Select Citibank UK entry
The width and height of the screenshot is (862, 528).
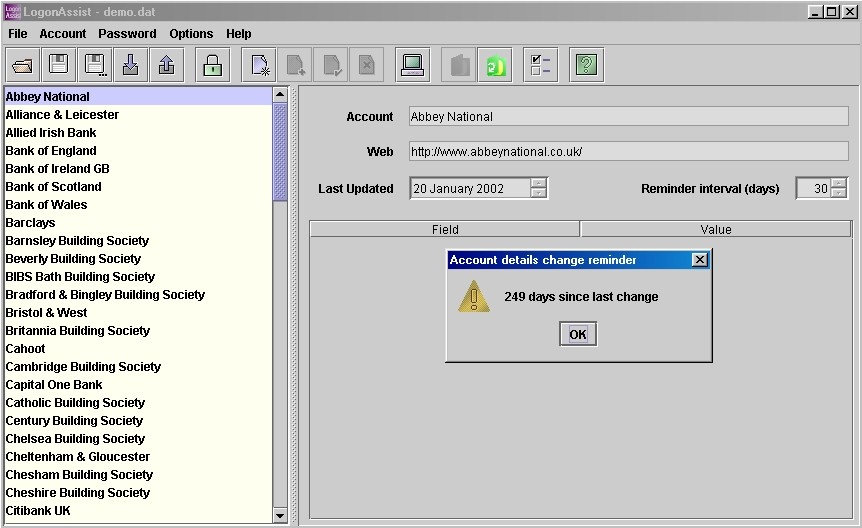139,510
